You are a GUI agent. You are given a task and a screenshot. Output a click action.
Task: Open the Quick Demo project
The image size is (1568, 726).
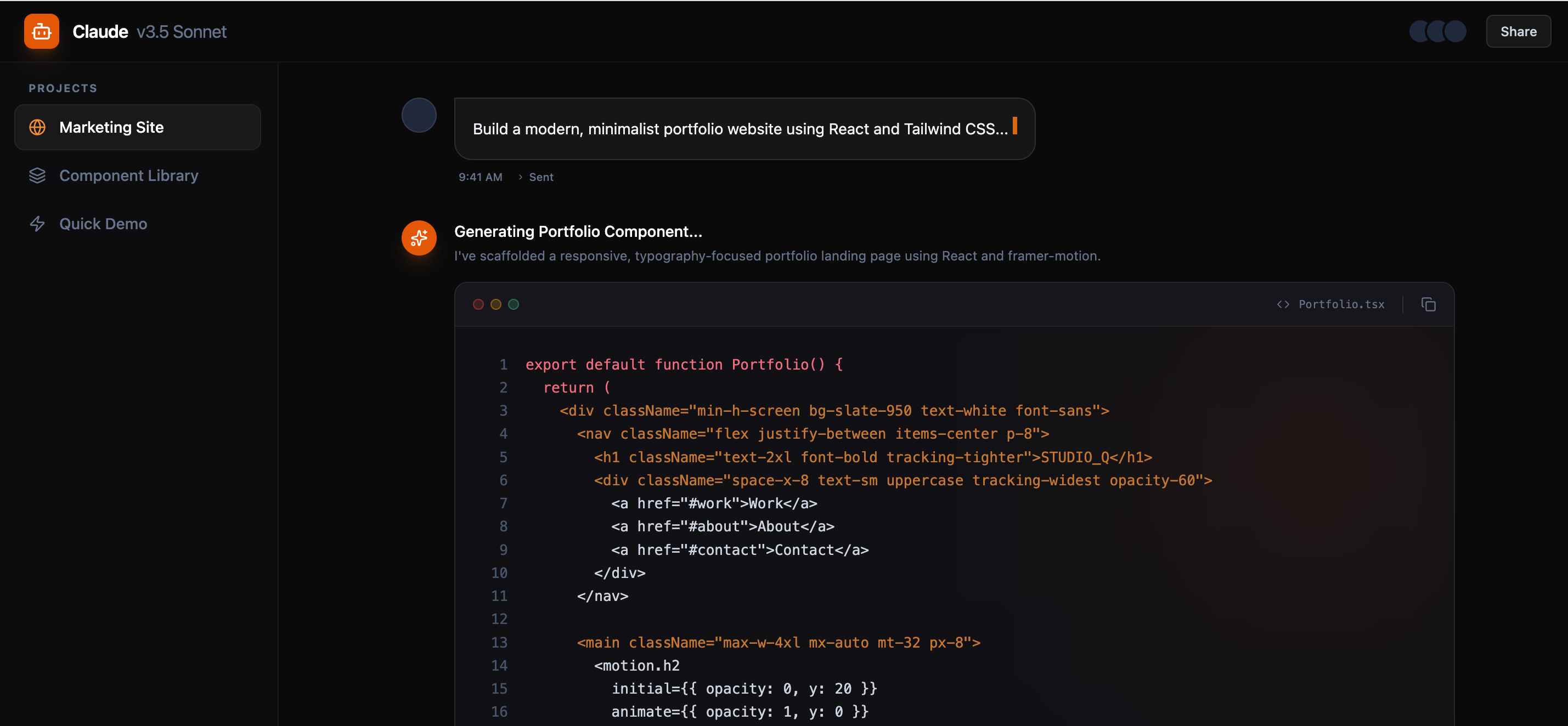click(x=138, y=223)
